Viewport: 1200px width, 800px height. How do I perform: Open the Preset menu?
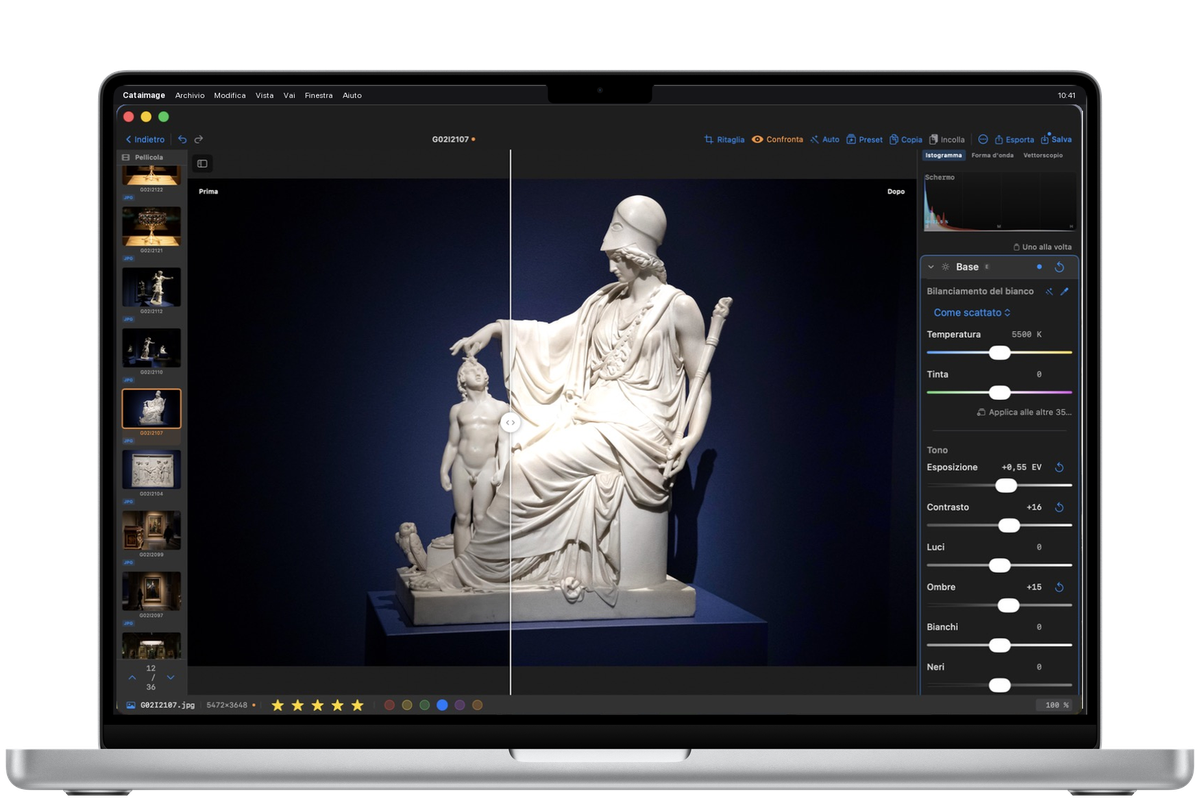coord(864,139)
